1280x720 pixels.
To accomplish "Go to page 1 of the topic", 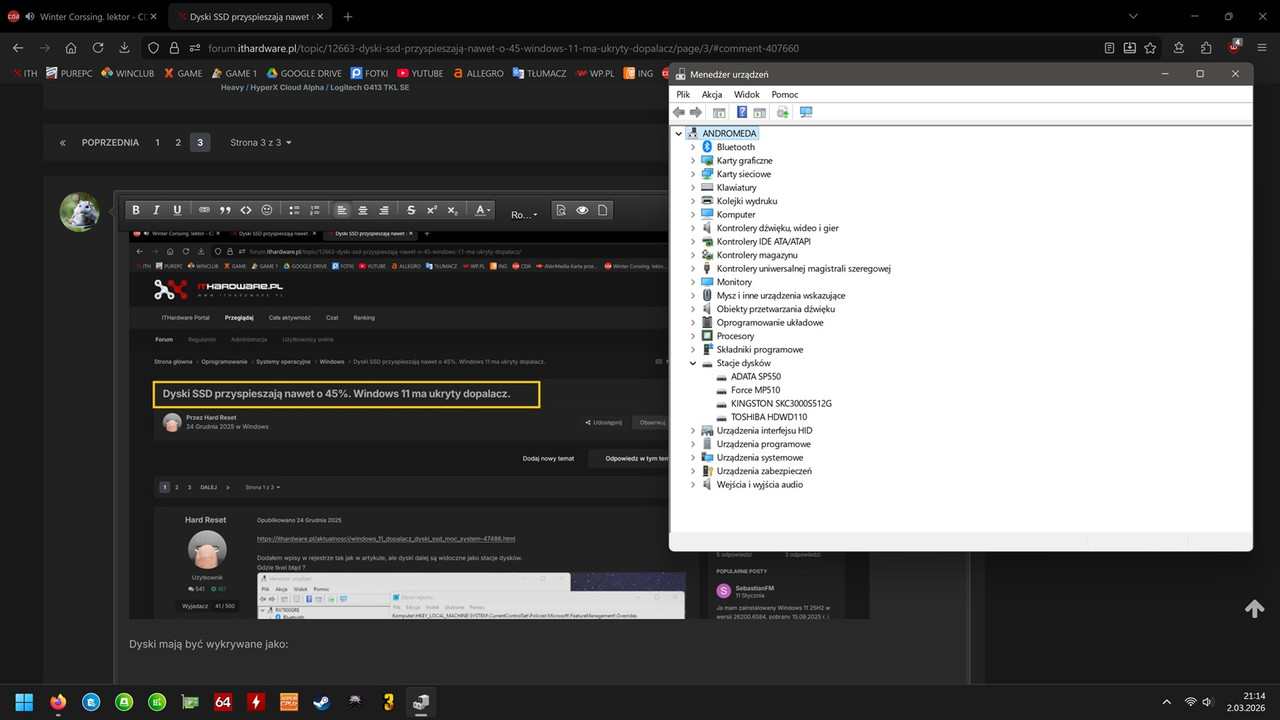I will (157, 143).
